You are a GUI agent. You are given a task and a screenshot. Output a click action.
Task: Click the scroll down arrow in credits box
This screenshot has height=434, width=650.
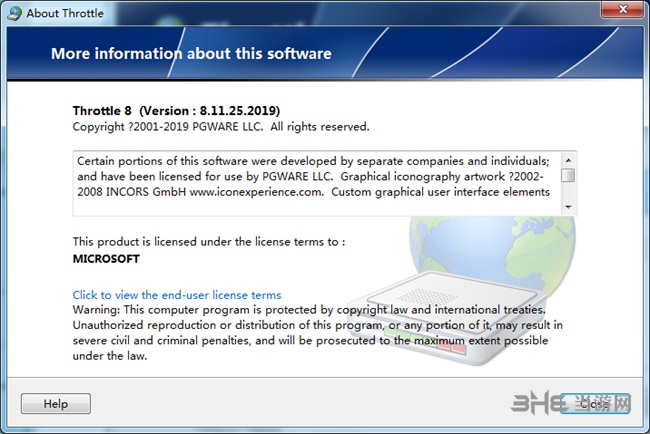click(x=568, y=207)
